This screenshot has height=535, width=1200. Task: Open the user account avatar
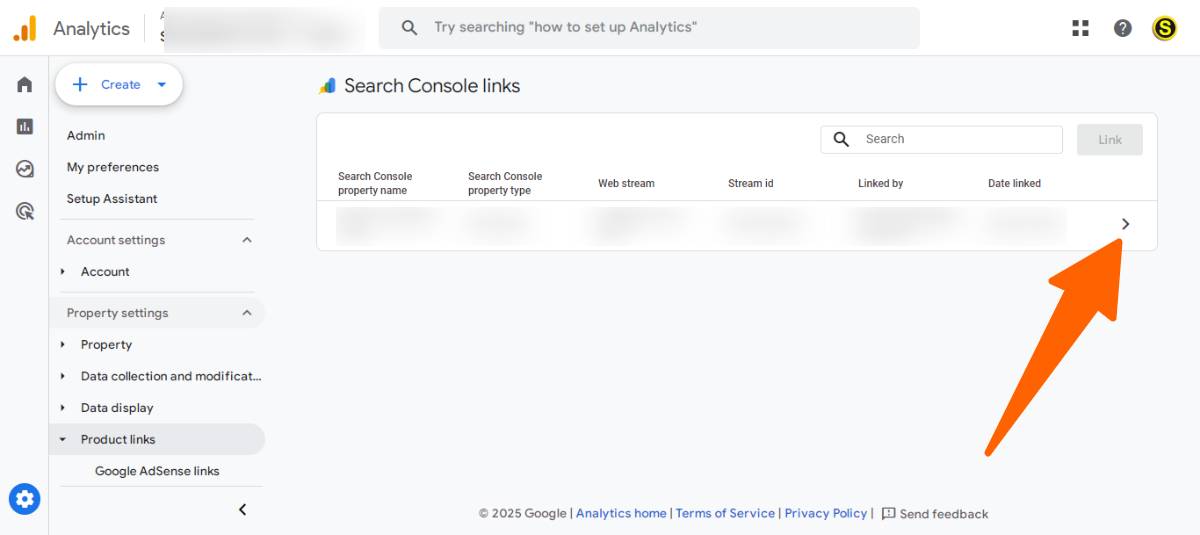click(1164, 28)
